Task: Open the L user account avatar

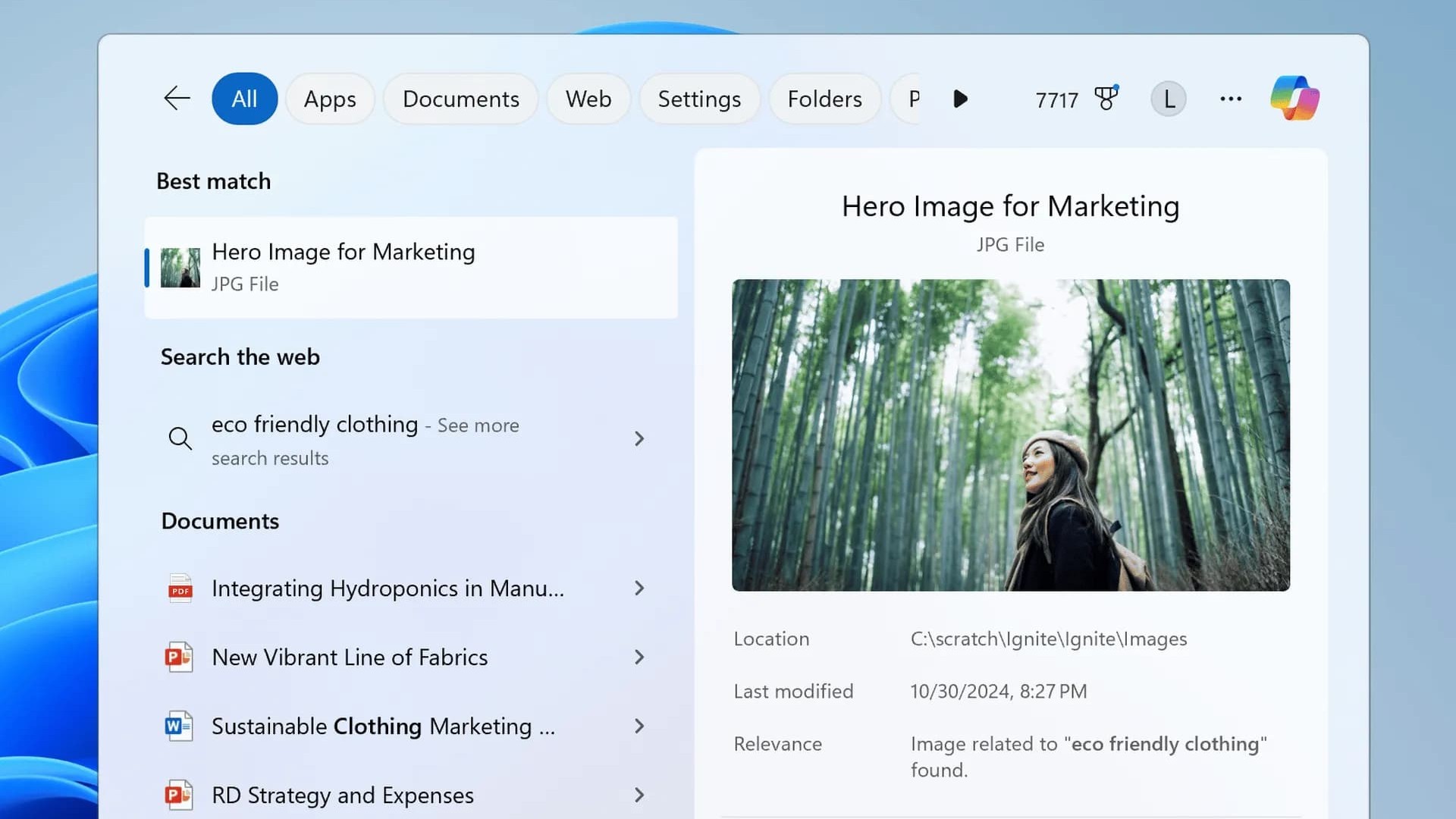Action: click(1169, 99)
